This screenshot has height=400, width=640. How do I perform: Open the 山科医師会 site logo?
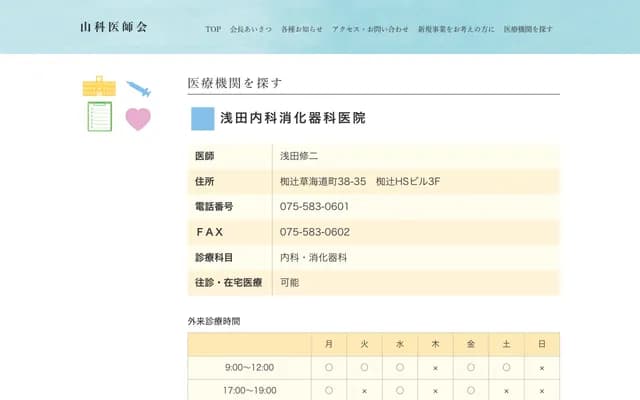(113, 27)
